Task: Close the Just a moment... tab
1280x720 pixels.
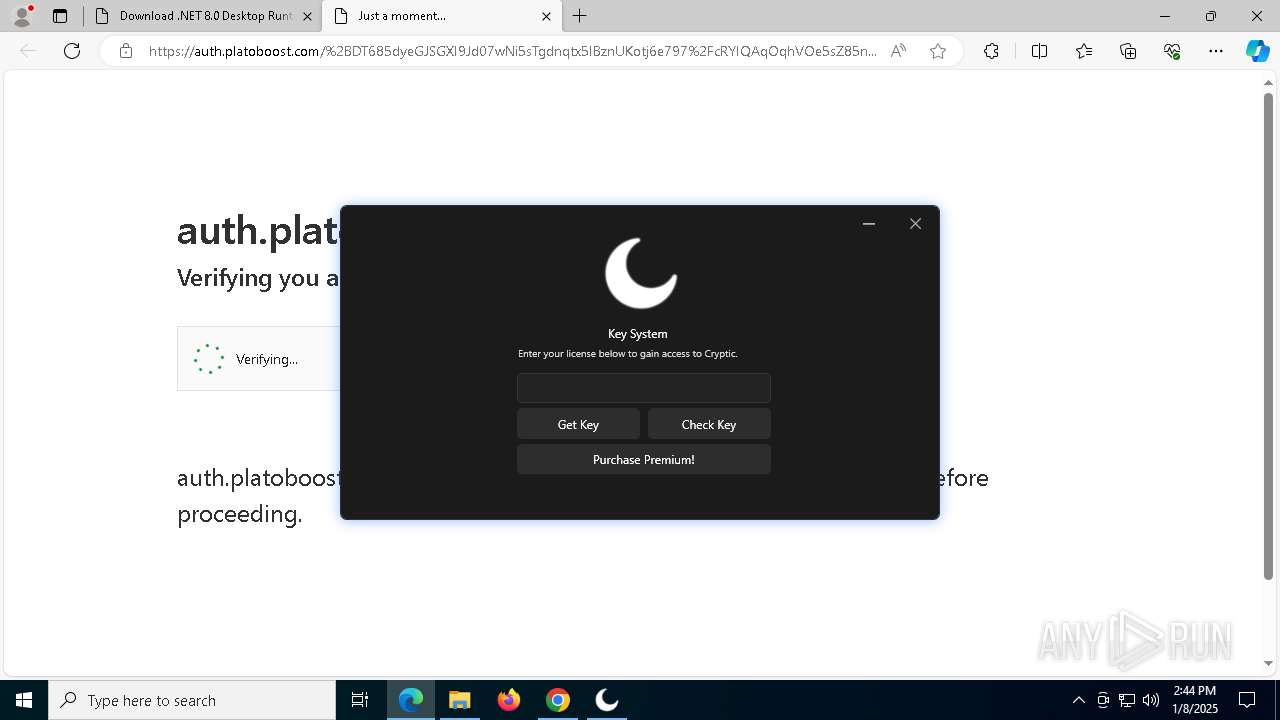Action: click(x=546, y=16)
